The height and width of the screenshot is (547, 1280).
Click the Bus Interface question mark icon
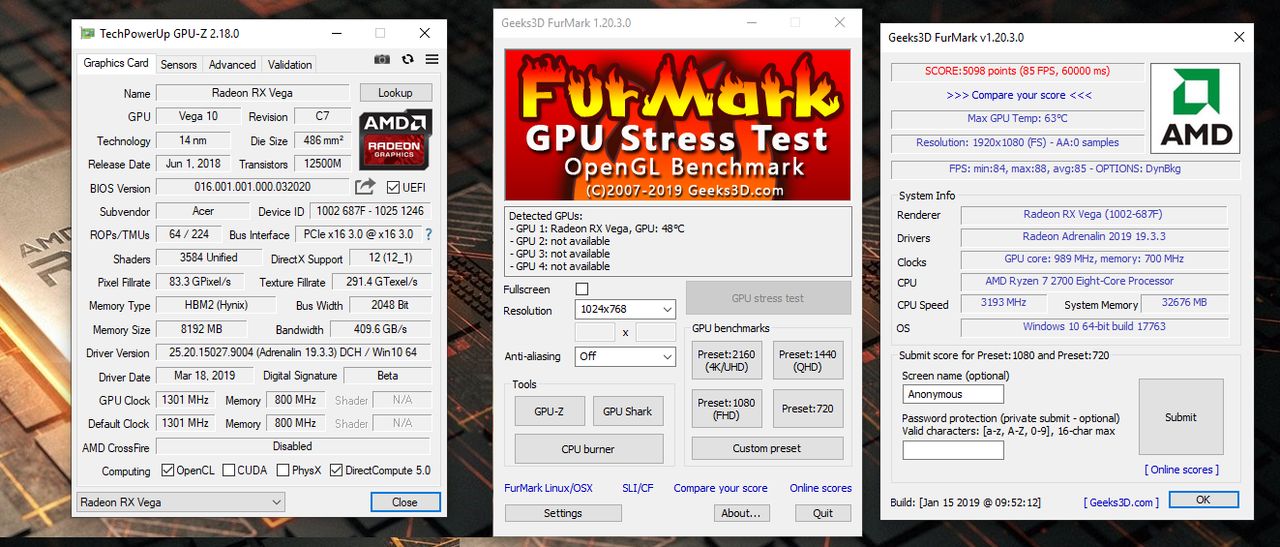pos(429,235)
